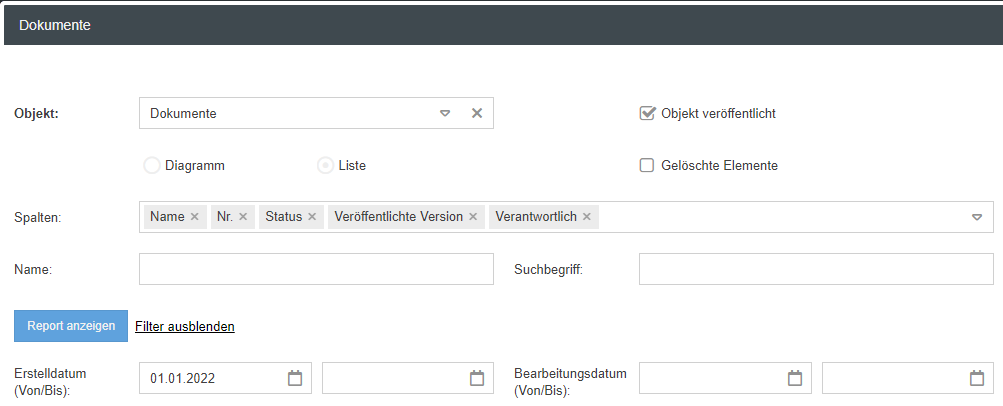The height and width of the screenshot is (406, 1003).
Task: Click the Filter ausblenden link
Action: 185,326
